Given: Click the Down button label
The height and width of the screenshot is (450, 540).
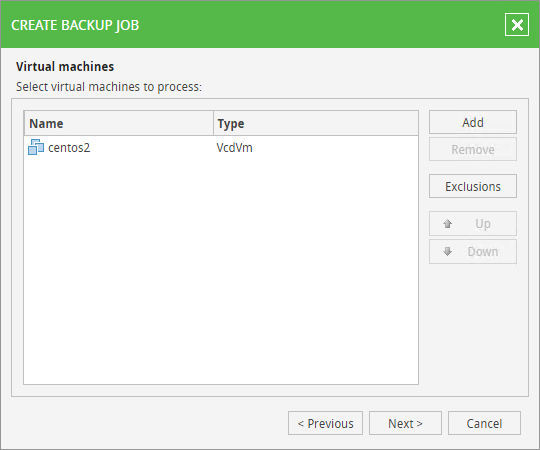Looking at the screenshot, I should click(483, 252).
